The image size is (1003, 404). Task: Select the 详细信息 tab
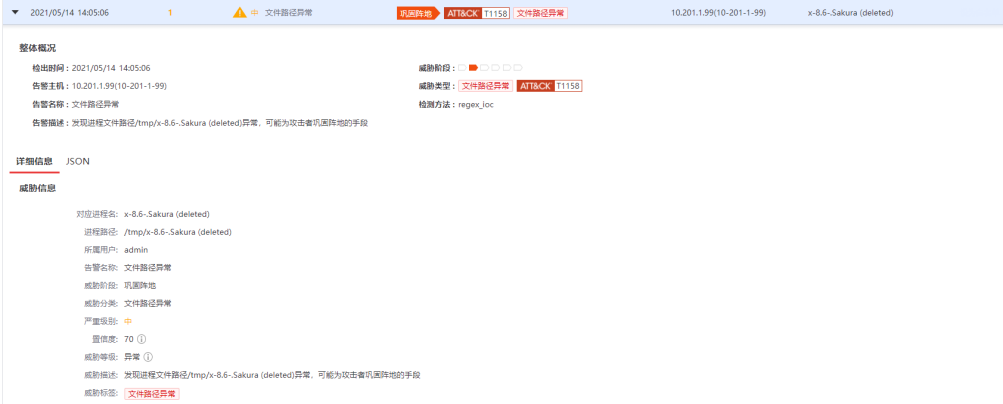click(x=34, y=161)
